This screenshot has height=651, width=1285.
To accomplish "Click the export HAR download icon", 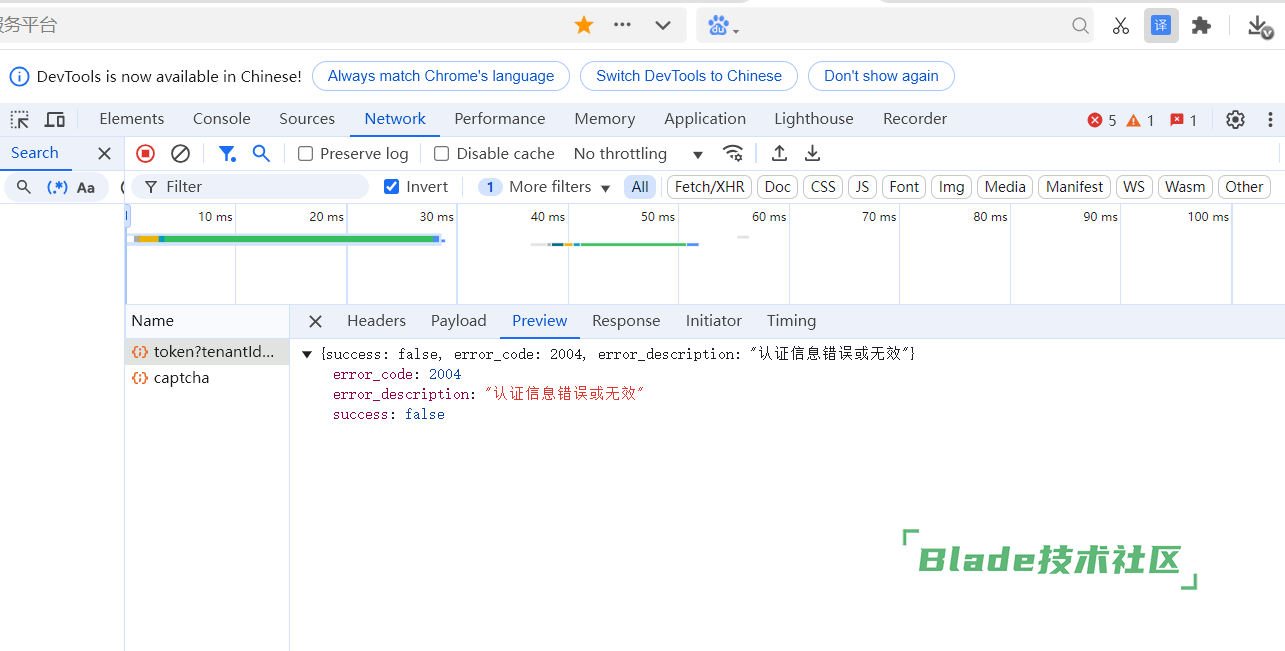I will pos(813,153).
